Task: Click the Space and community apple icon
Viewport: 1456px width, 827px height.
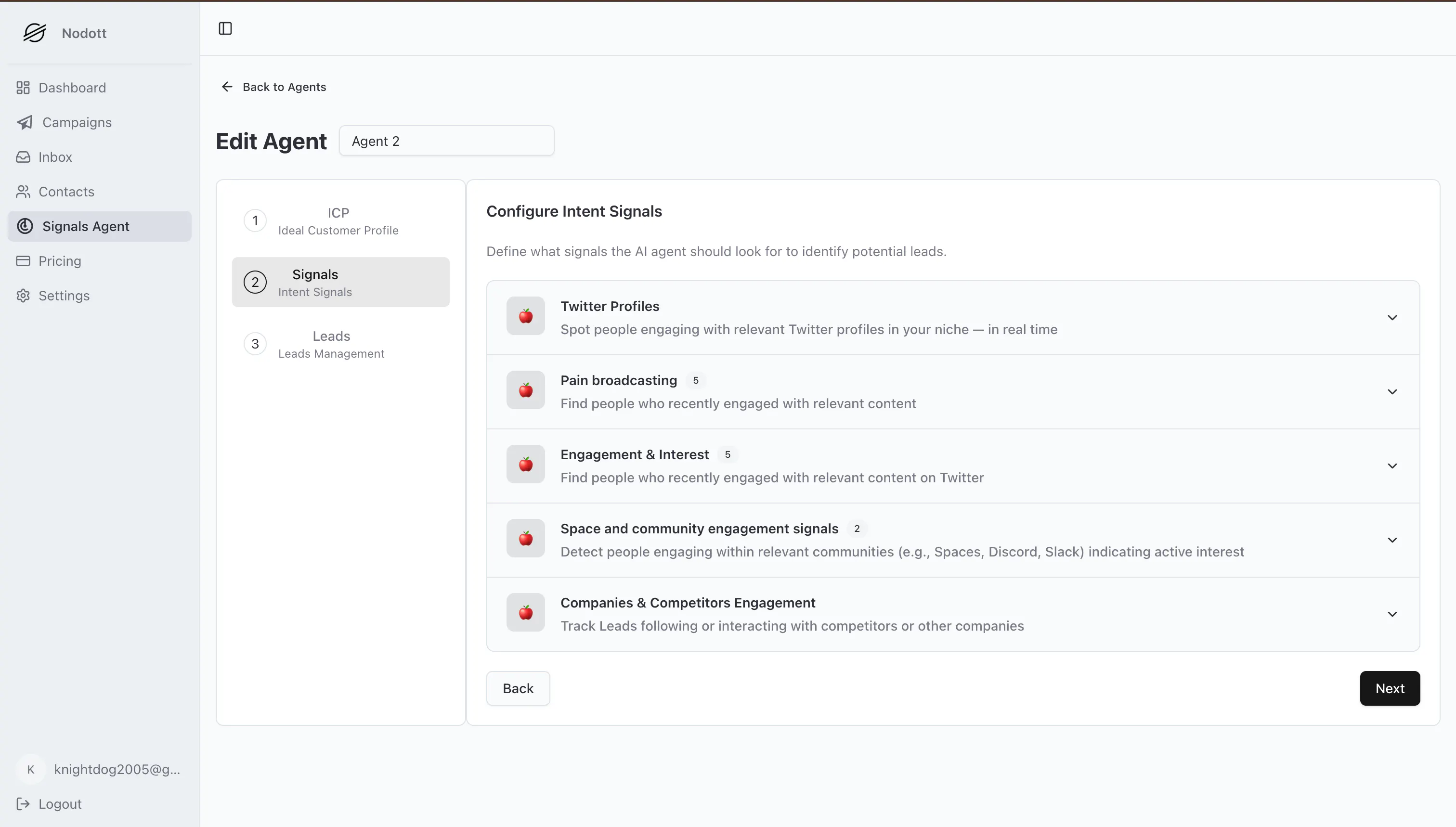Action: click(525, 539)
